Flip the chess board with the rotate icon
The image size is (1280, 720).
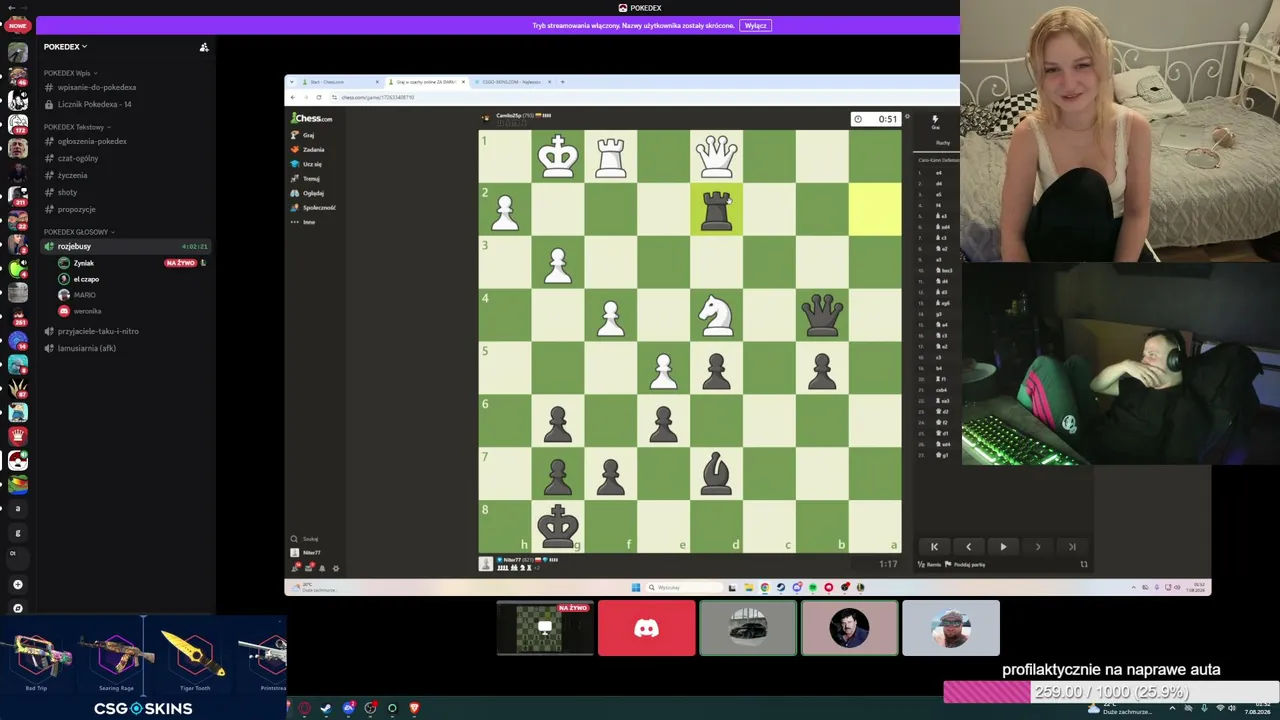pyautogui.click(x=1084, y=564)
